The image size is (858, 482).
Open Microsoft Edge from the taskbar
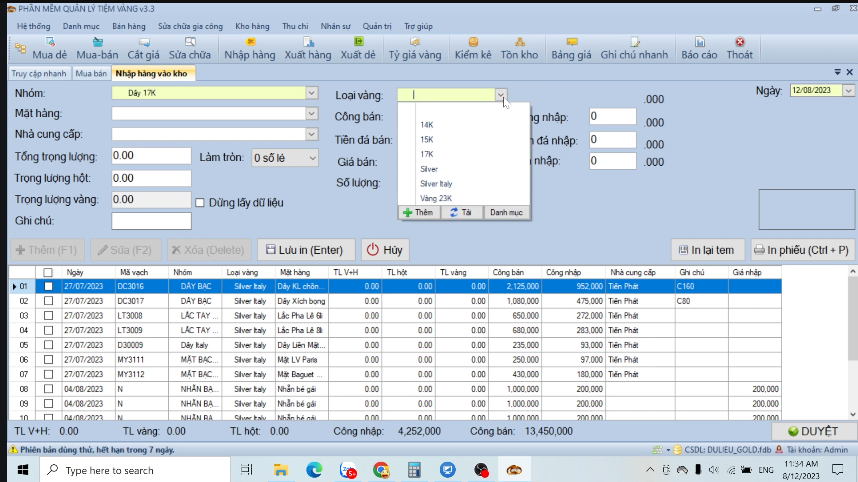(314, 469)
